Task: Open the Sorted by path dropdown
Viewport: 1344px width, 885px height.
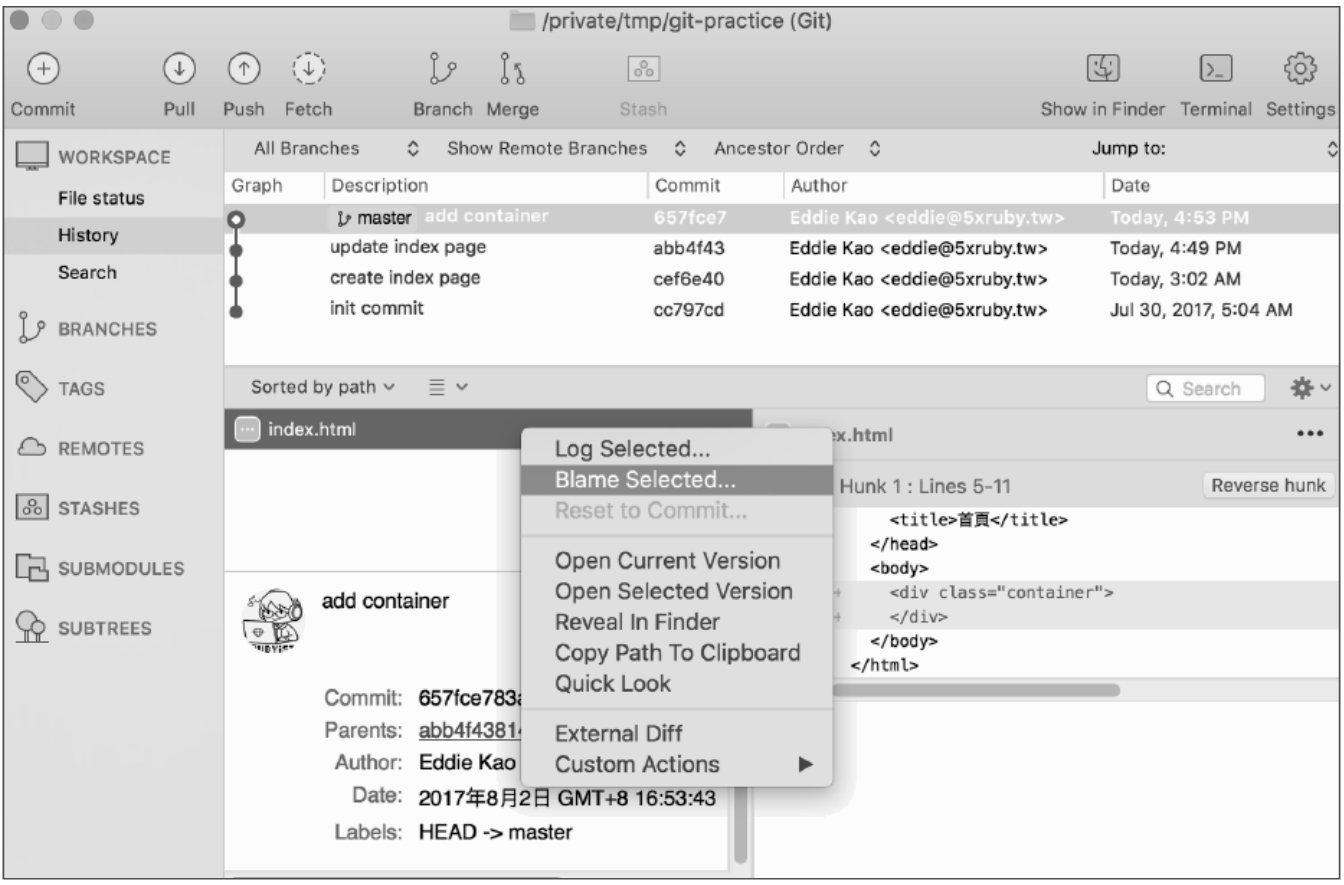Action: pyautogui.click(x=322, y=387)
